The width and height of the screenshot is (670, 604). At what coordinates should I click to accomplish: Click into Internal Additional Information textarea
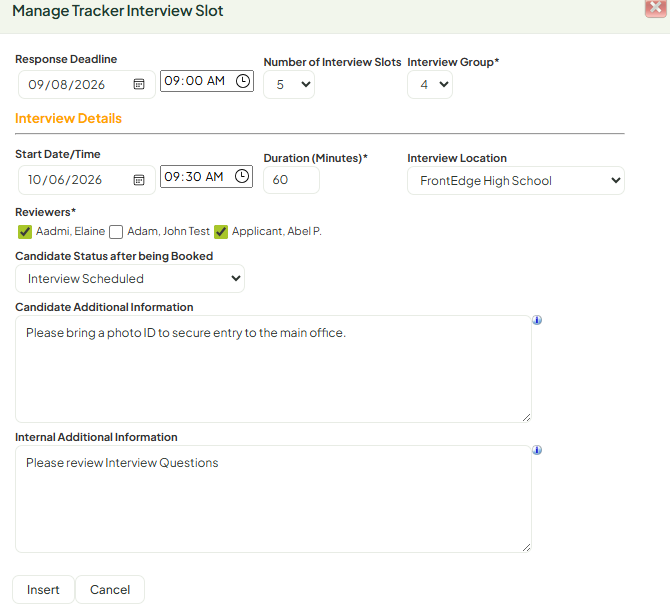coord(273,499)
